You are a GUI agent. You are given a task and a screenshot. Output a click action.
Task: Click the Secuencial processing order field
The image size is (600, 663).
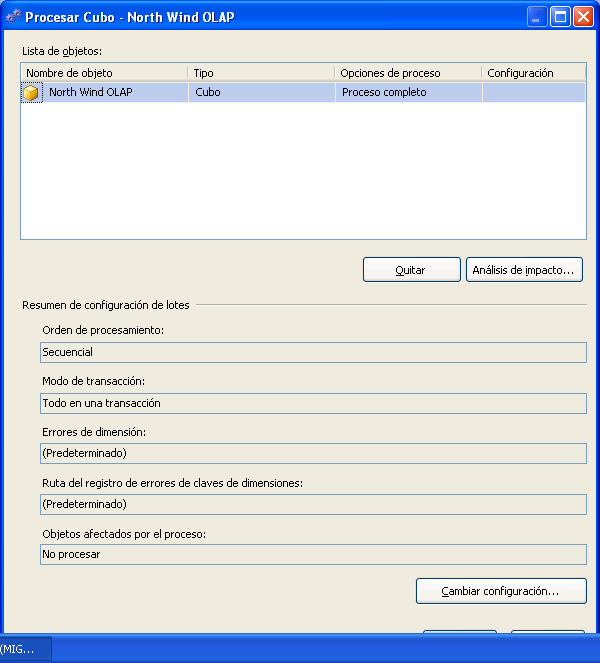point(313,352)
